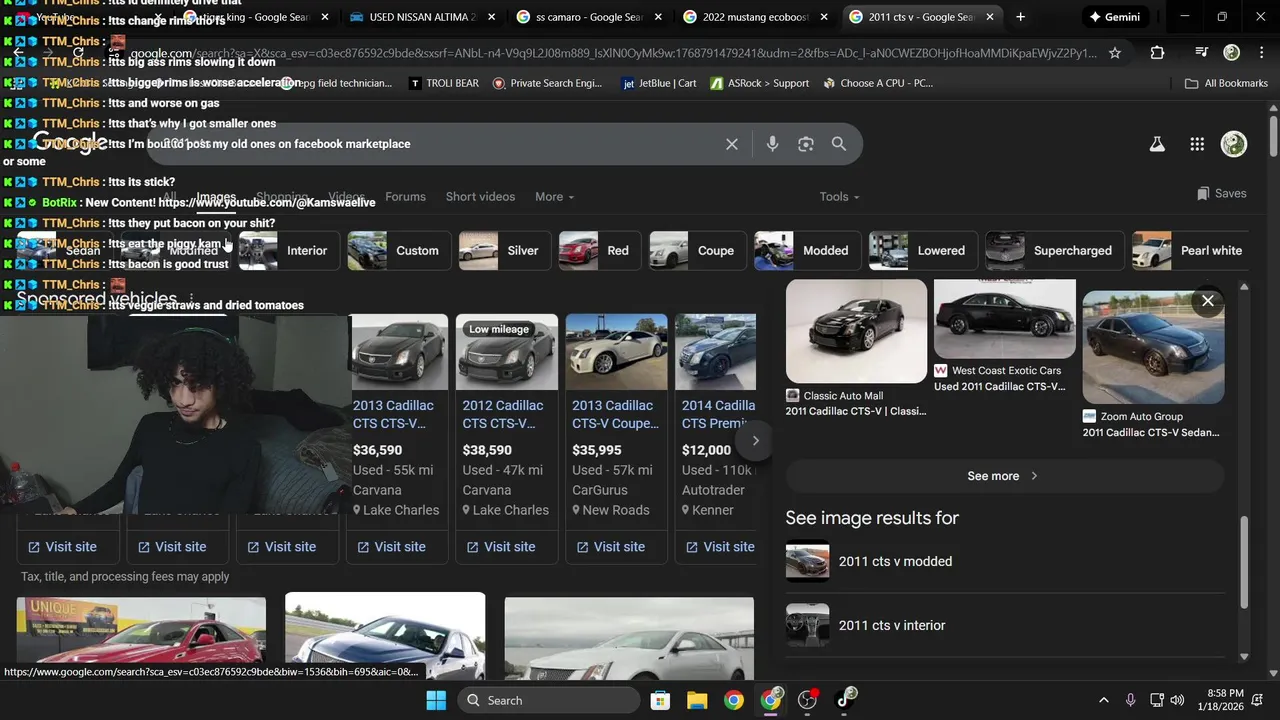Open the media controls icon
The image size is (1280, 720).
coord(1202,53)
